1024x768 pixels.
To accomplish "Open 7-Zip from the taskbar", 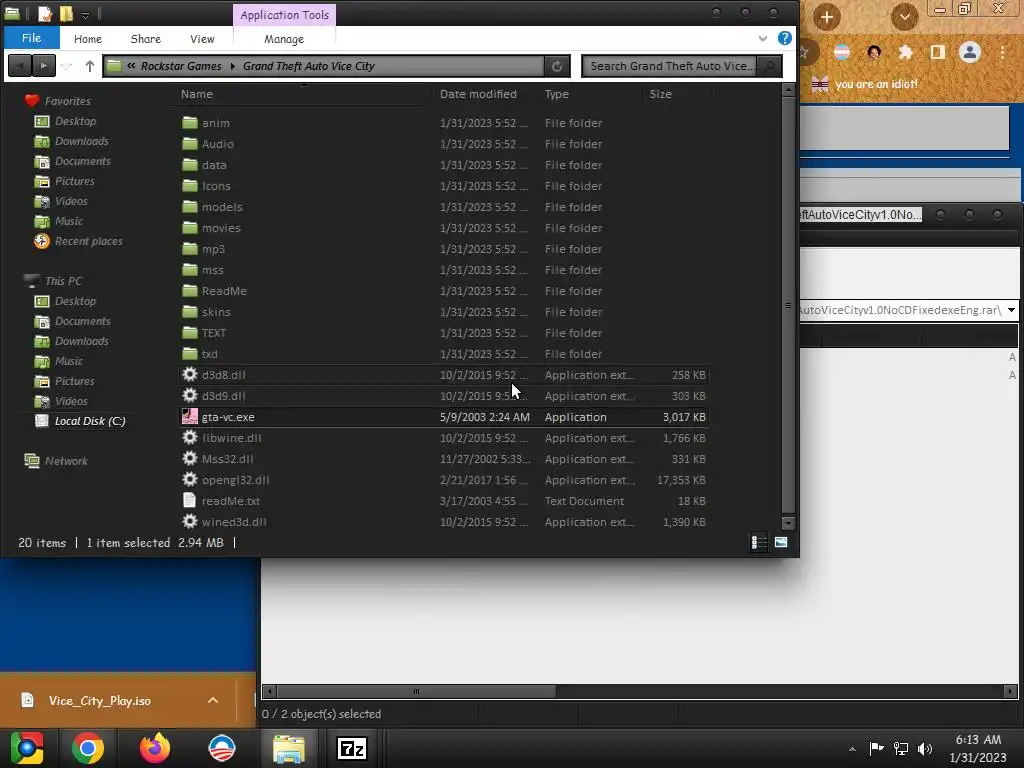I will 352,748.
